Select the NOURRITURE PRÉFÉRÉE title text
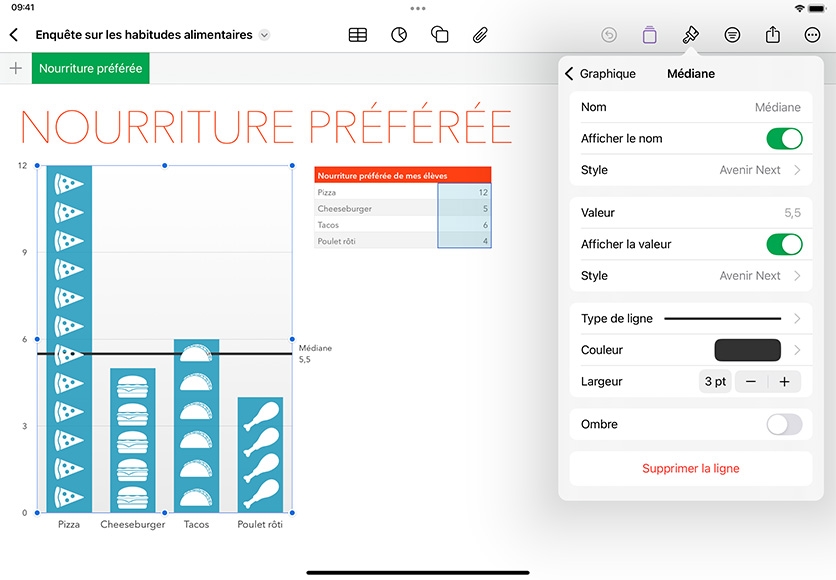This screenshot has width=836, height=580. (x=266, y=125)
